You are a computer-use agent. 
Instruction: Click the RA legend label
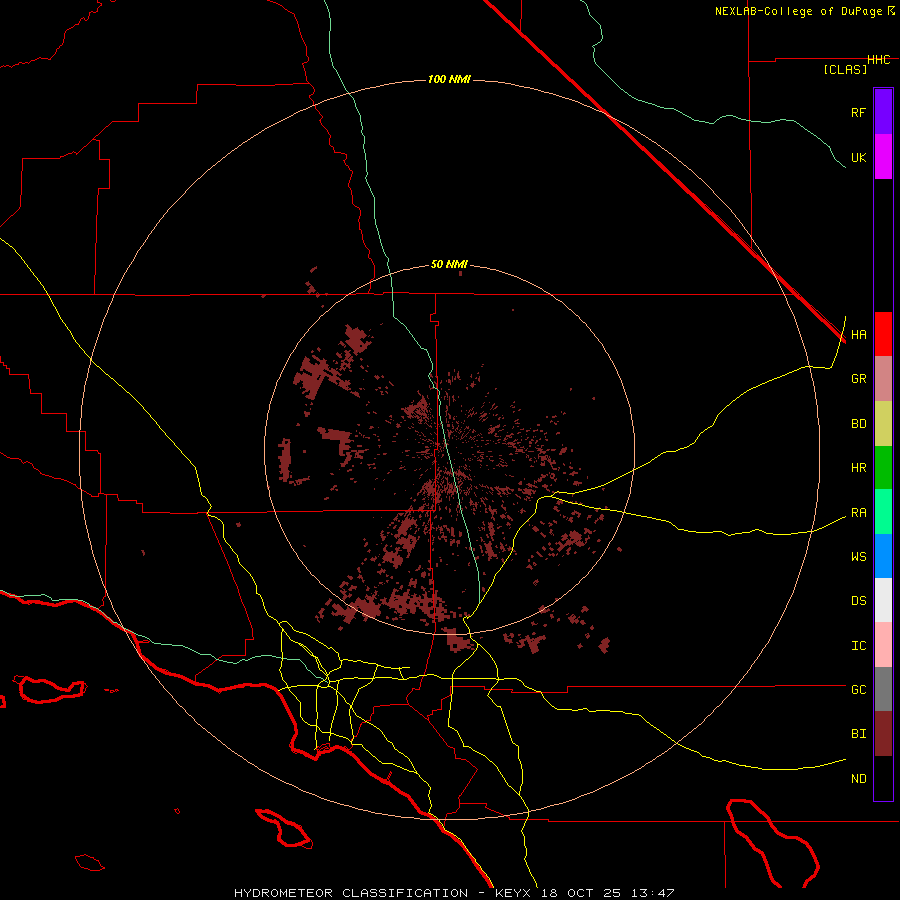coord(858,513)
